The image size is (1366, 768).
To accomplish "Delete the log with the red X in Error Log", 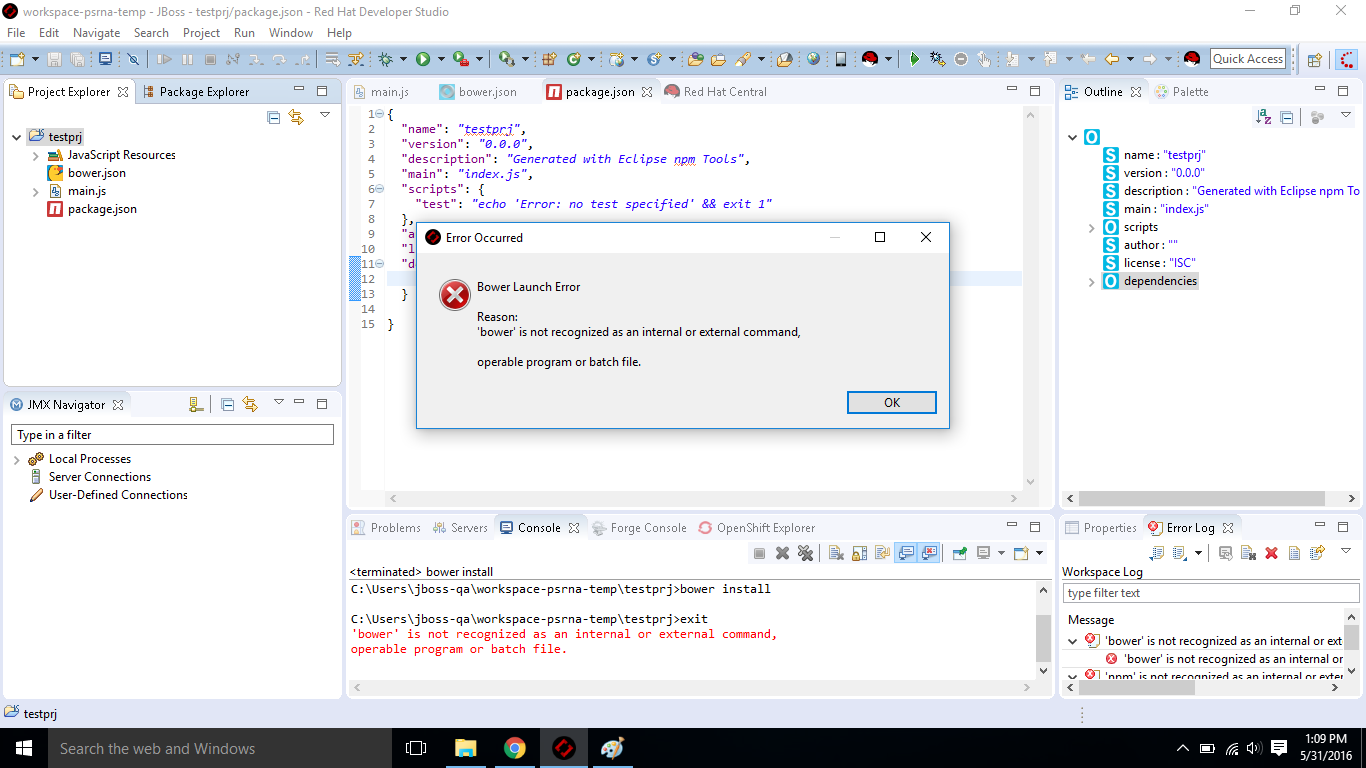I will click(1271, 553).
